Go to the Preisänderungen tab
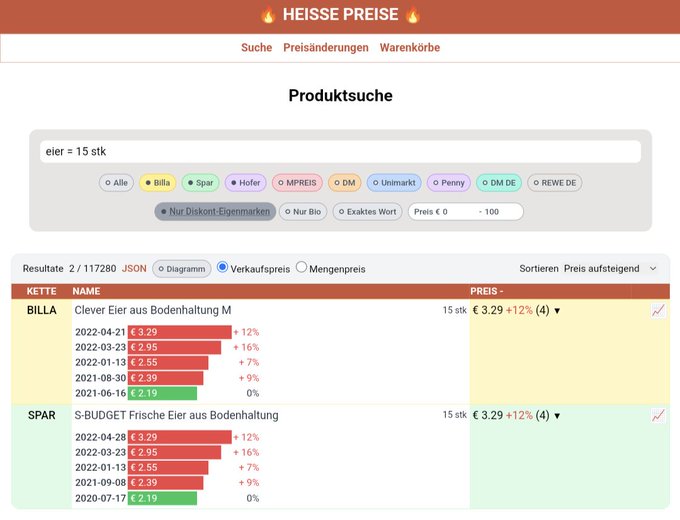 [x=326, y=48]
